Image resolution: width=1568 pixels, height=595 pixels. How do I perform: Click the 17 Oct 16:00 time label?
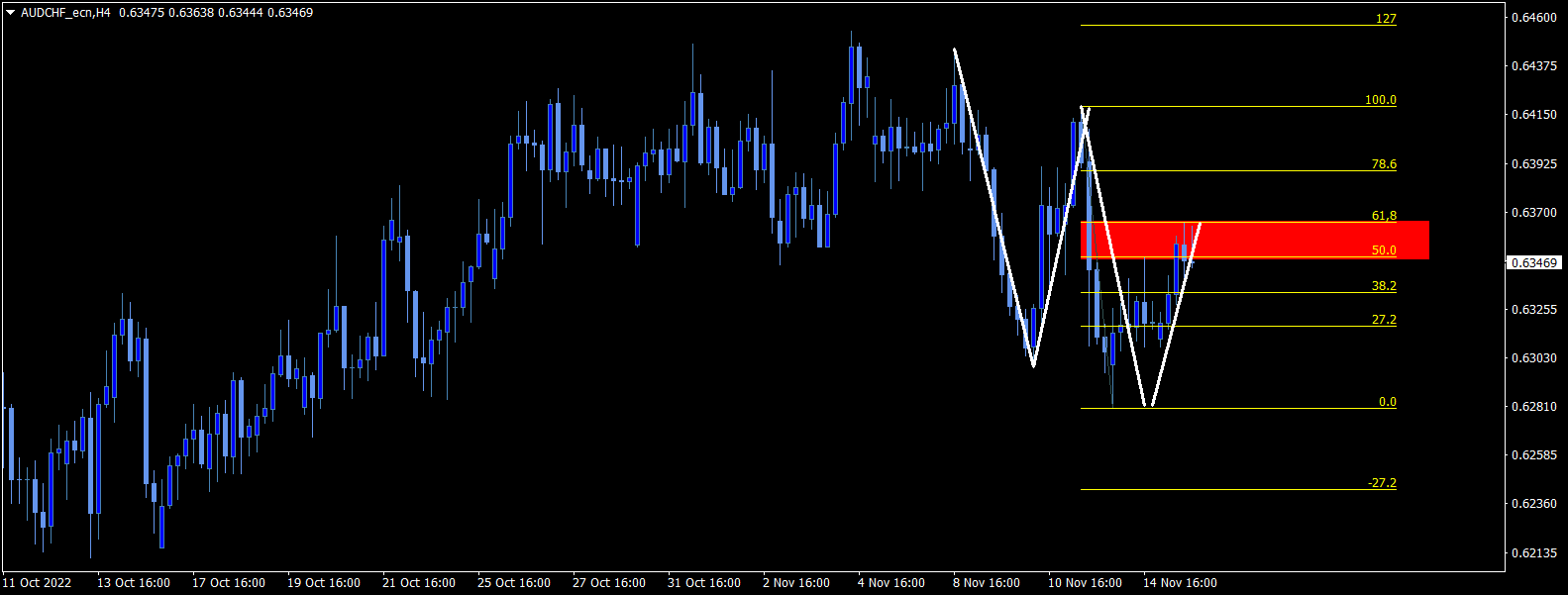point(229,583)
